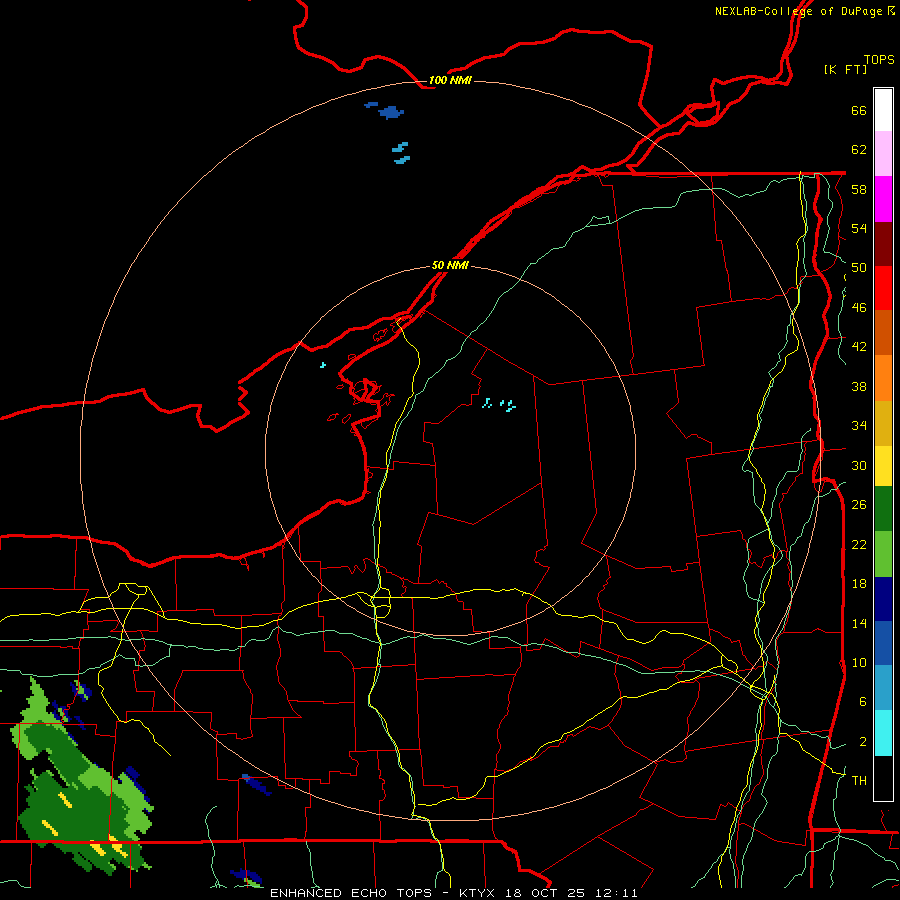The height and width of the screenshot is (900, 900).
Task: Click the 'TOPS' legend title
Action: [879, 60]
